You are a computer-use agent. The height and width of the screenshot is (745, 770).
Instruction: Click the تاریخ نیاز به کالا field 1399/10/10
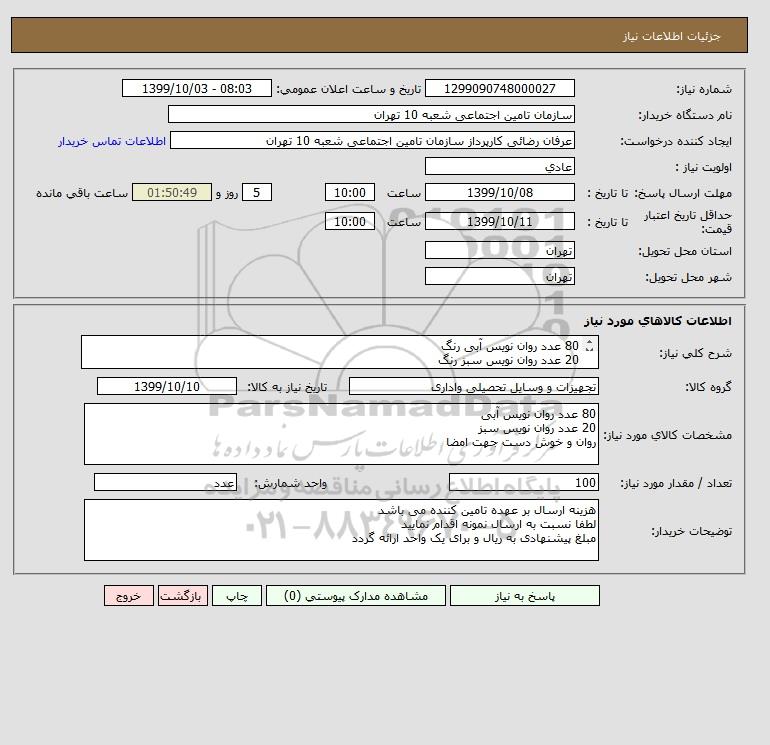coord(167,386)
